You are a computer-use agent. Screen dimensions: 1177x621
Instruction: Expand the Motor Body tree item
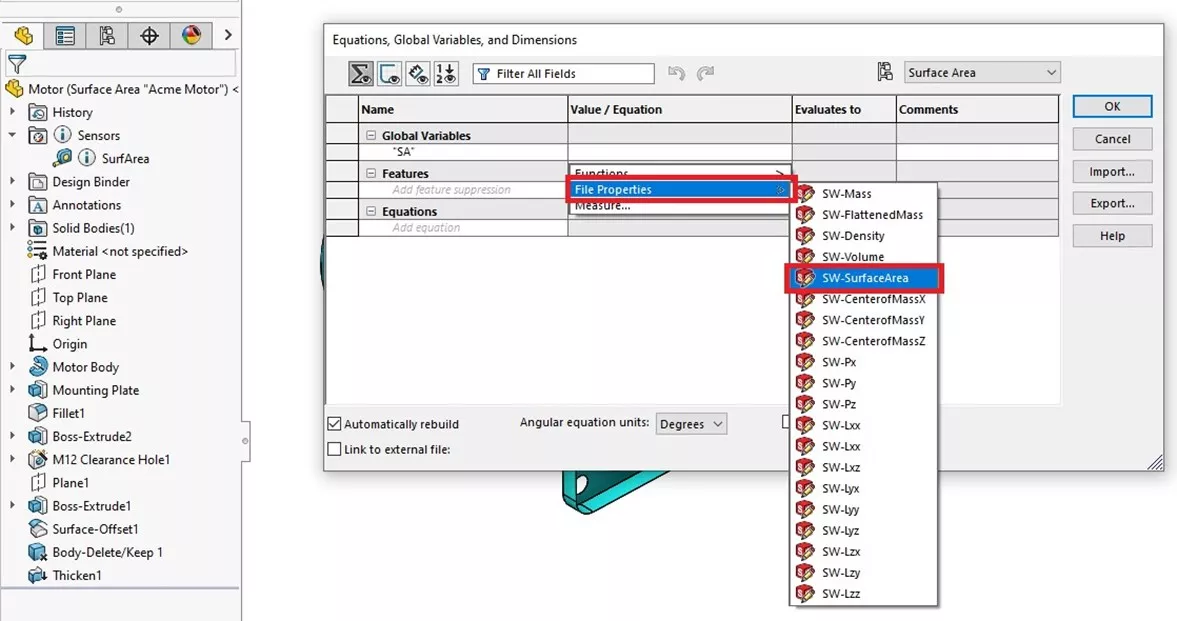pos(12,367)
